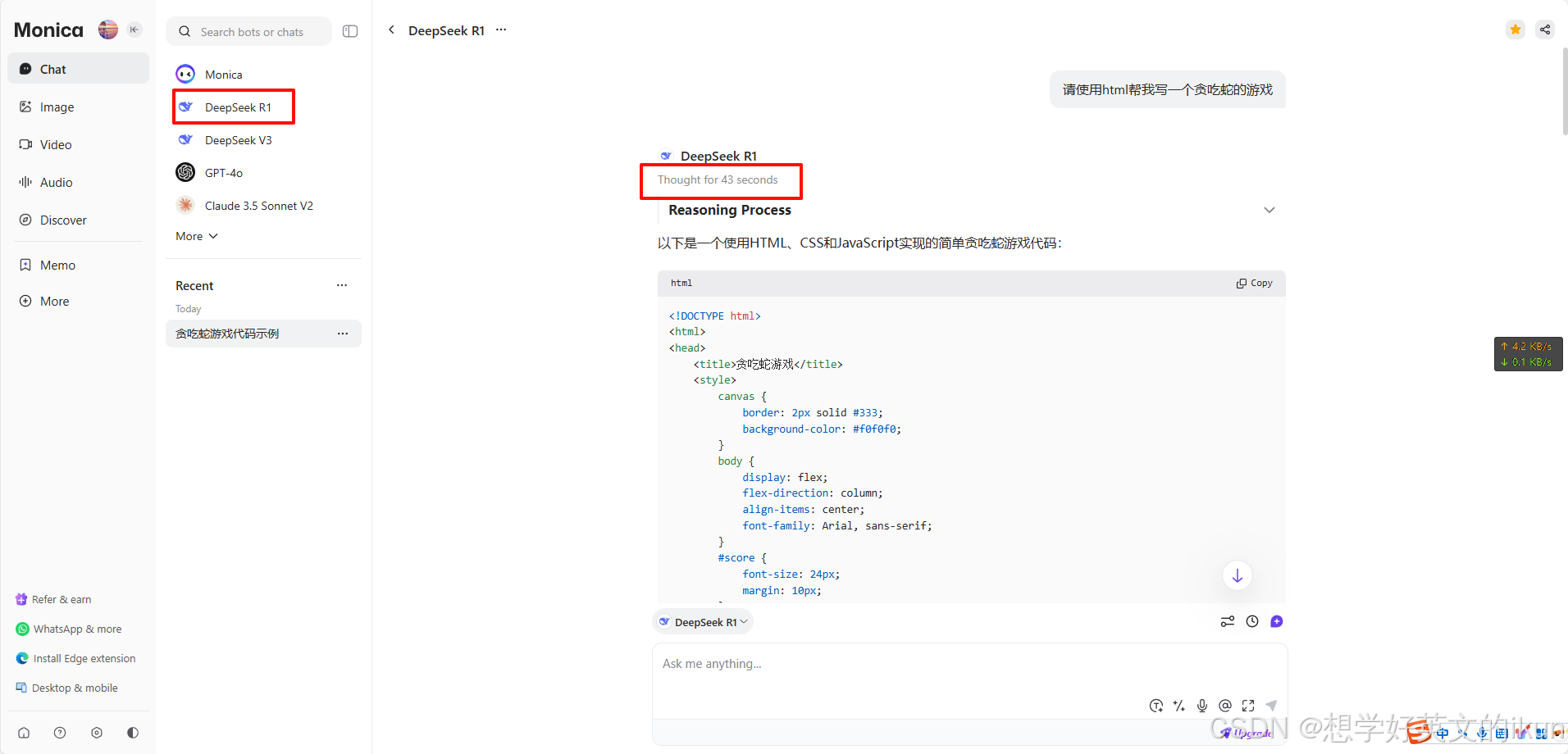Click the Monica logo text
Image resolution: width=1568 pixels, height=754 pixels.
pos(48,30)
